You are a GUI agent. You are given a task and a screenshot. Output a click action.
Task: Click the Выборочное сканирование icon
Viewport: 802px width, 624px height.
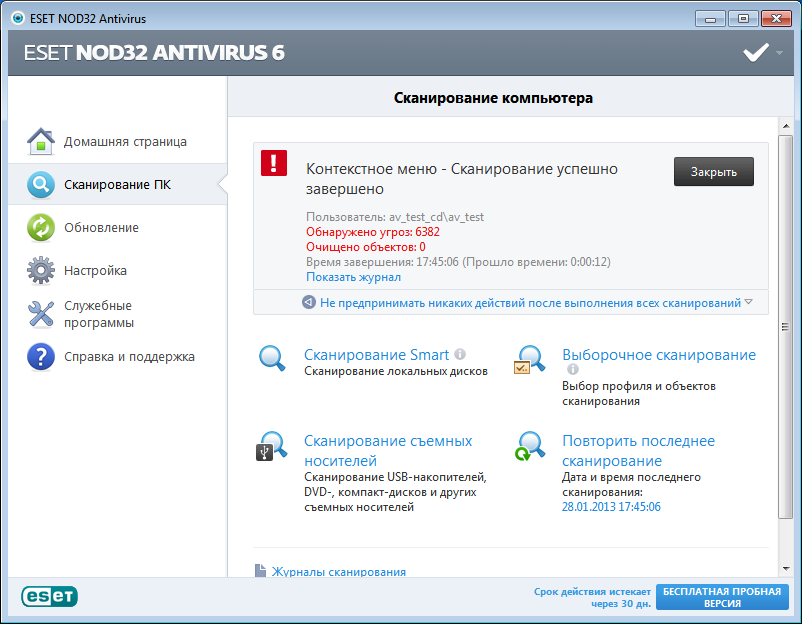tap(530, 360)
